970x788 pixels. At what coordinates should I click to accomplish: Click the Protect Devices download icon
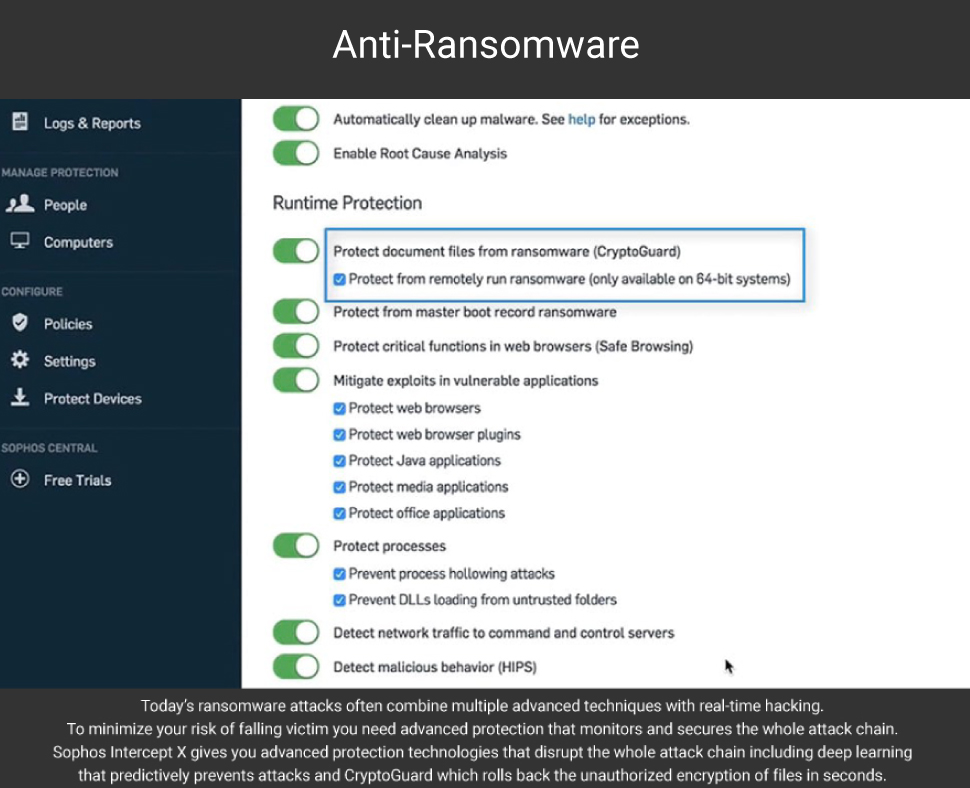point(20,397)
